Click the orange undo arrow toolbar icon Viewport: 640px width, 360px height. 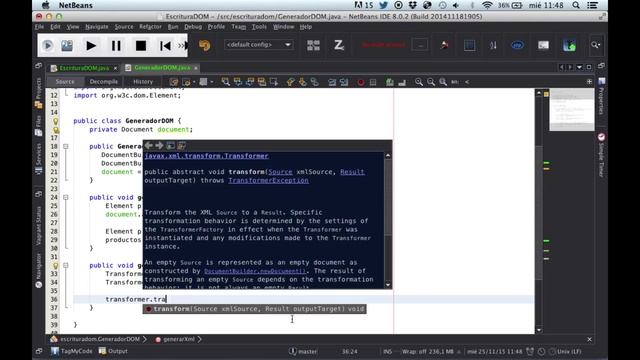tap(204, 45)
